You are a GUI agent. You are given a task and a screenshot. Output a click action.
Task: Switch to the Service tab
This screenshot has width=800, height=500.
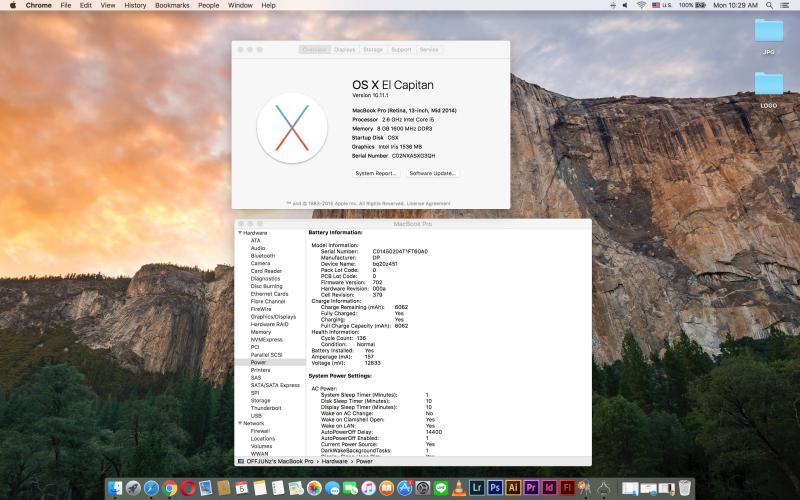coord(429,49)
